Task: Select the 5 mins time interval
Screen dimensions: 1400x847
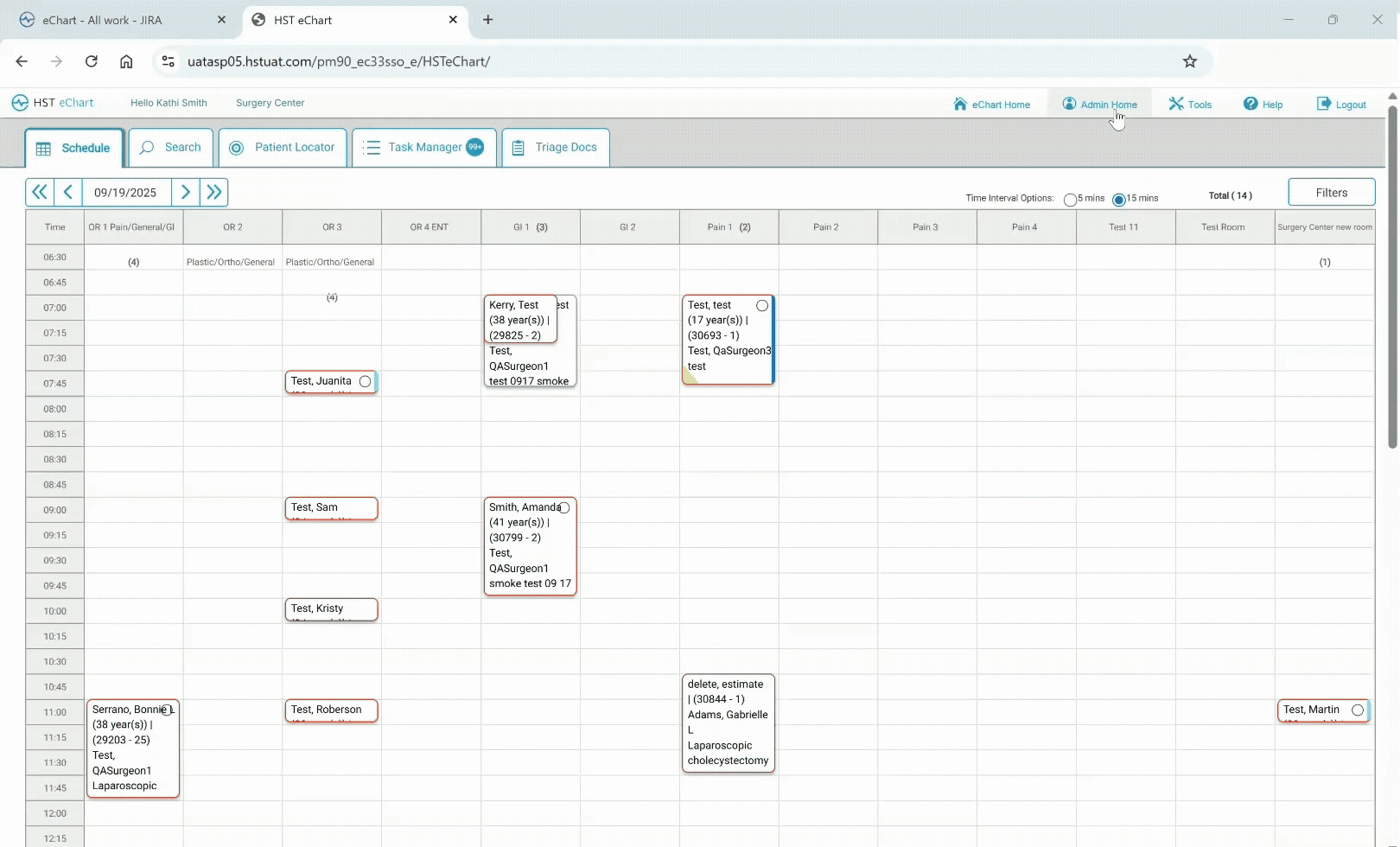Action: 1070,200
